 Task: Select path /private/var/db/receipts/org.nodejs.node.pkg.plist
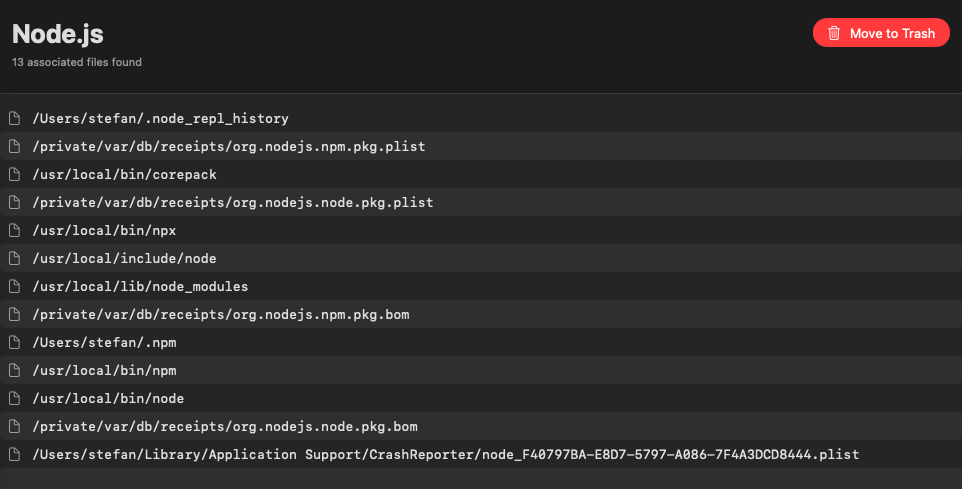coord(233,202)
